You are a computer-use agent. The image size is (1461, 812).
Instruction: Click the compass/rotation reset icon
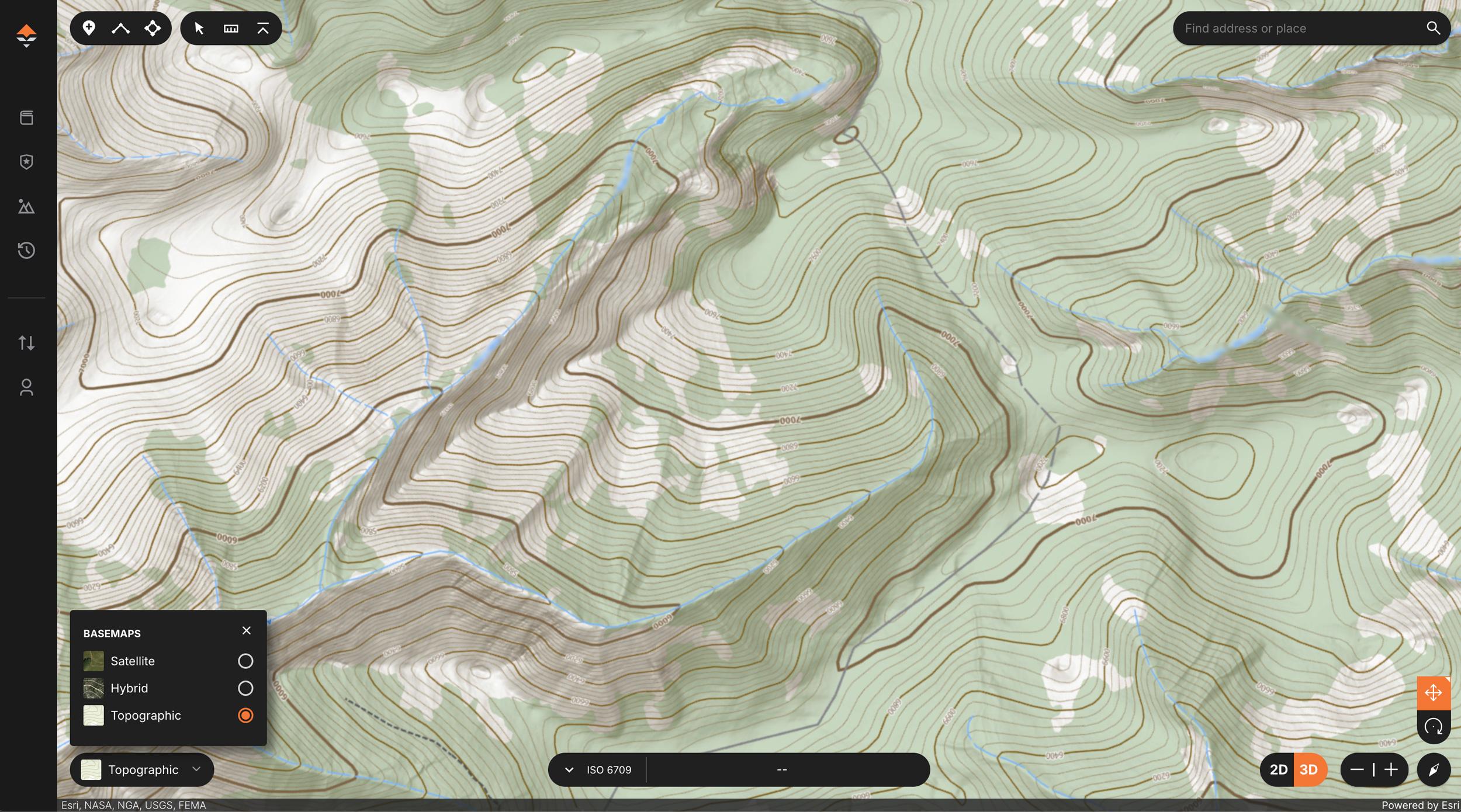[1434, 726]
